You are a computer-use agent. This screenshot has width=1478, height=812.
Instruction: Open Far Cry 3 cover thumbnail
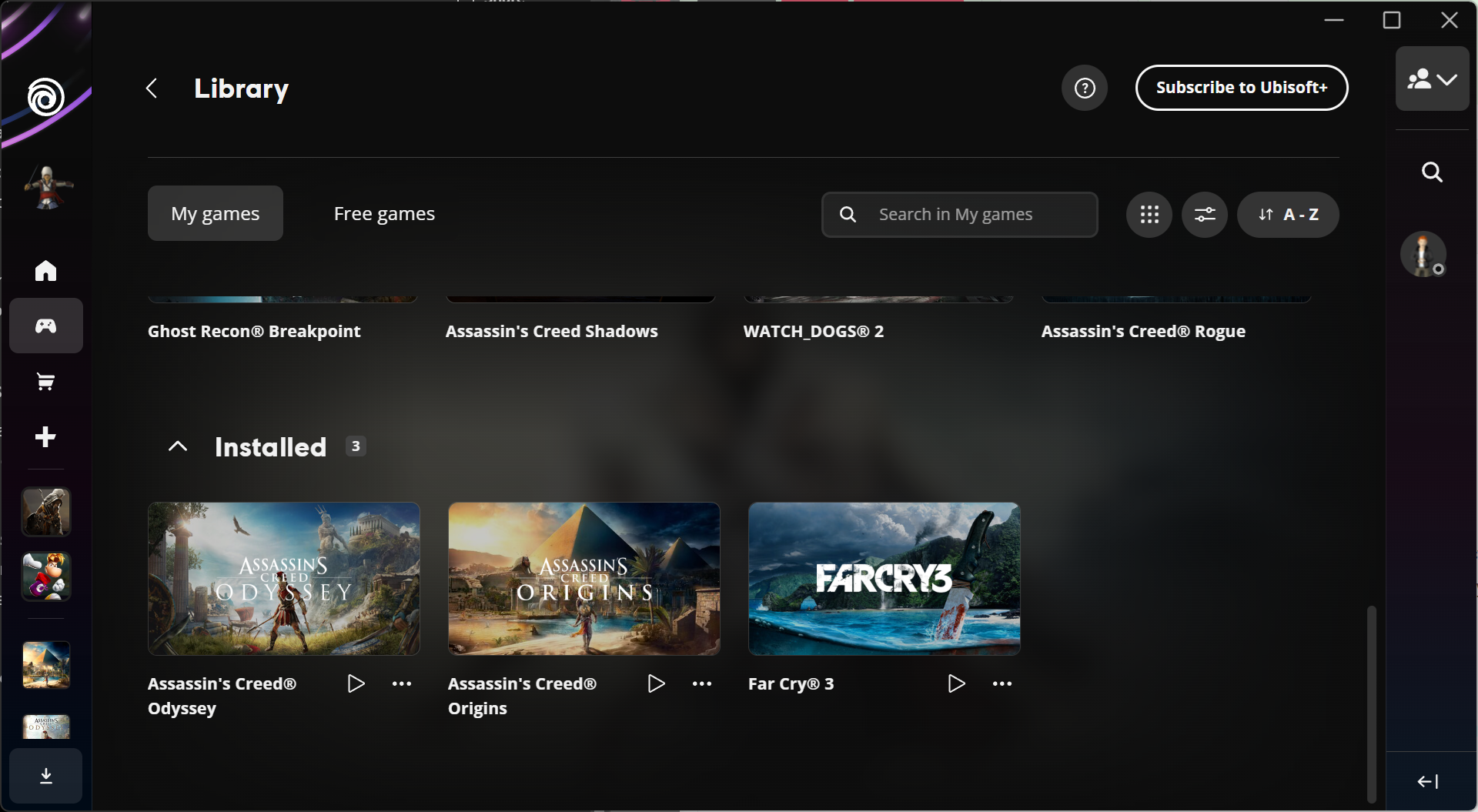(x=884, y=579)
